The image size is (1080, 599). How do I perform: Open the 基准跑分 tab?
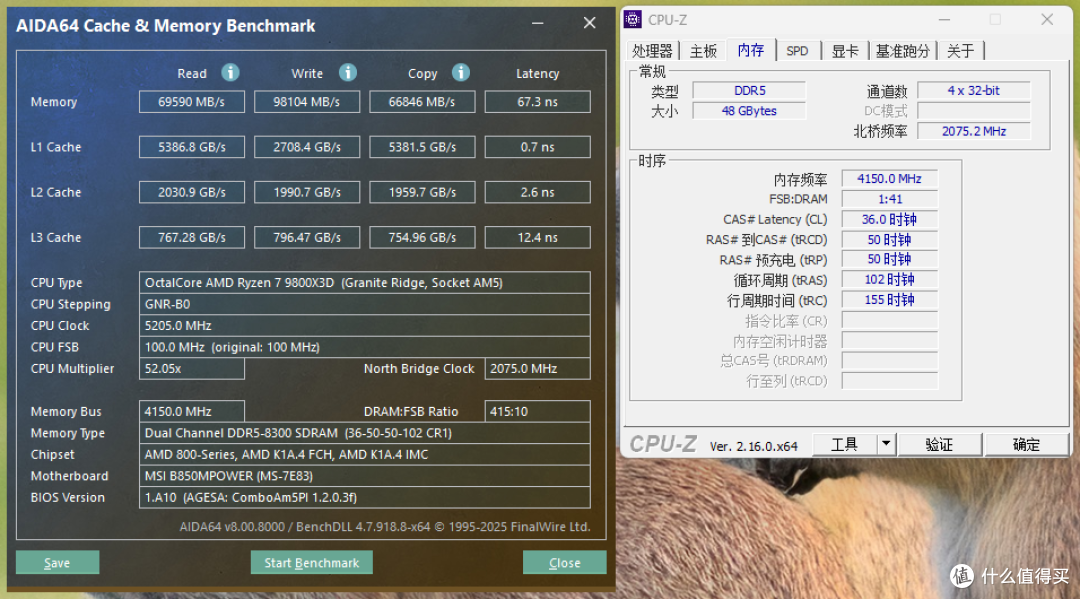(902, 49)
